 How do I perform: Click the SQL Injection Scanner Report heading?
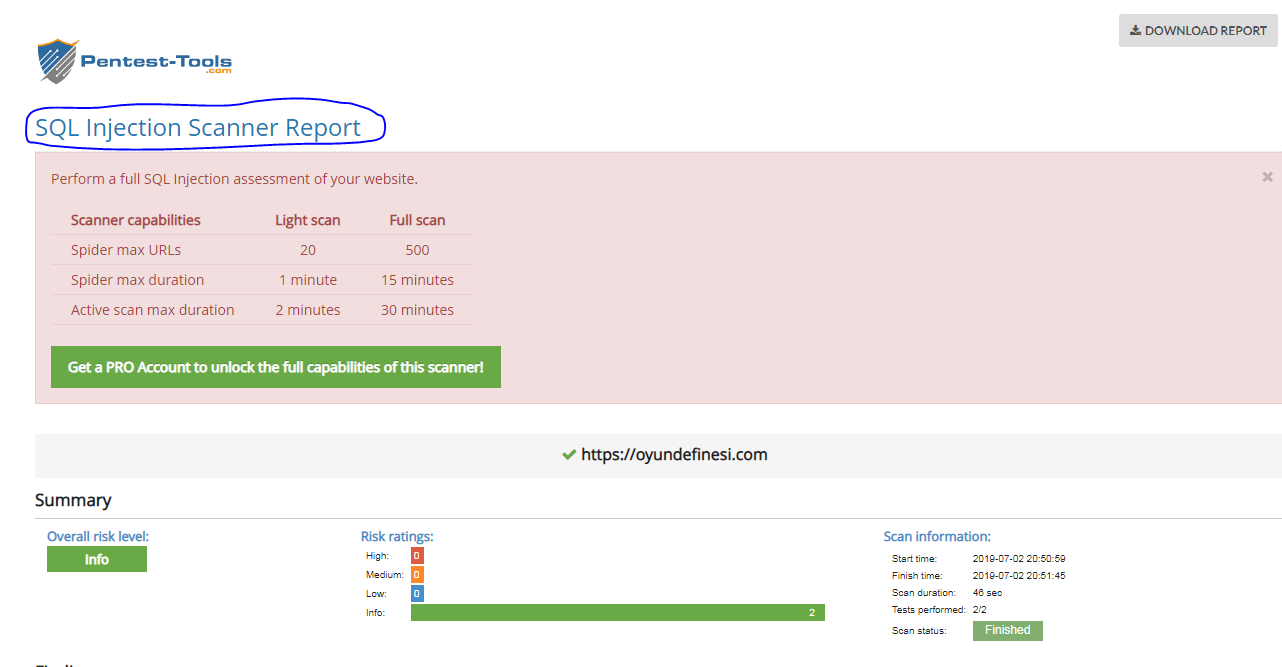198,128
